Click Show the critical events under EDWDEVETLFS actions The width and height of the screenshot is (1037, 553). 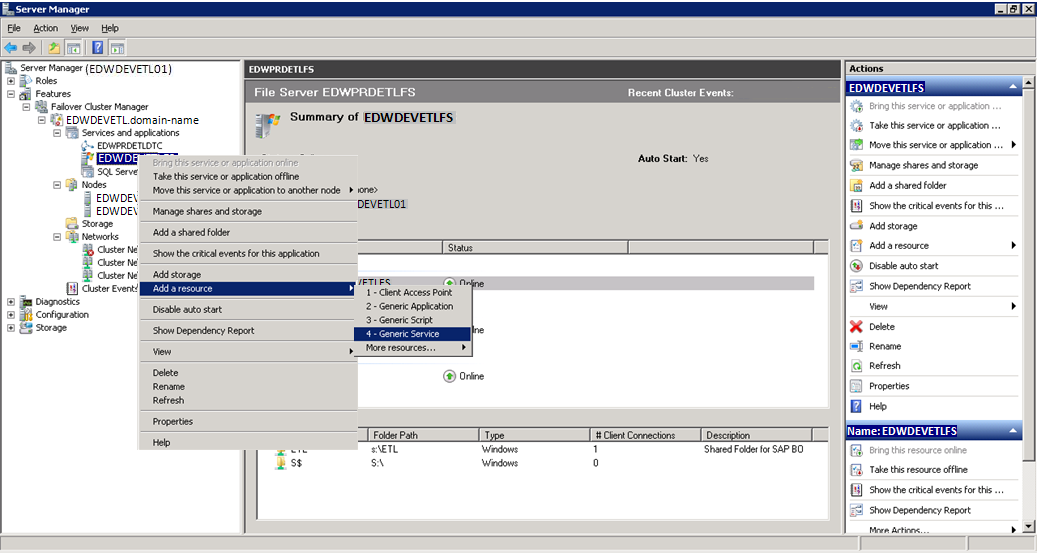coord(936,206)
